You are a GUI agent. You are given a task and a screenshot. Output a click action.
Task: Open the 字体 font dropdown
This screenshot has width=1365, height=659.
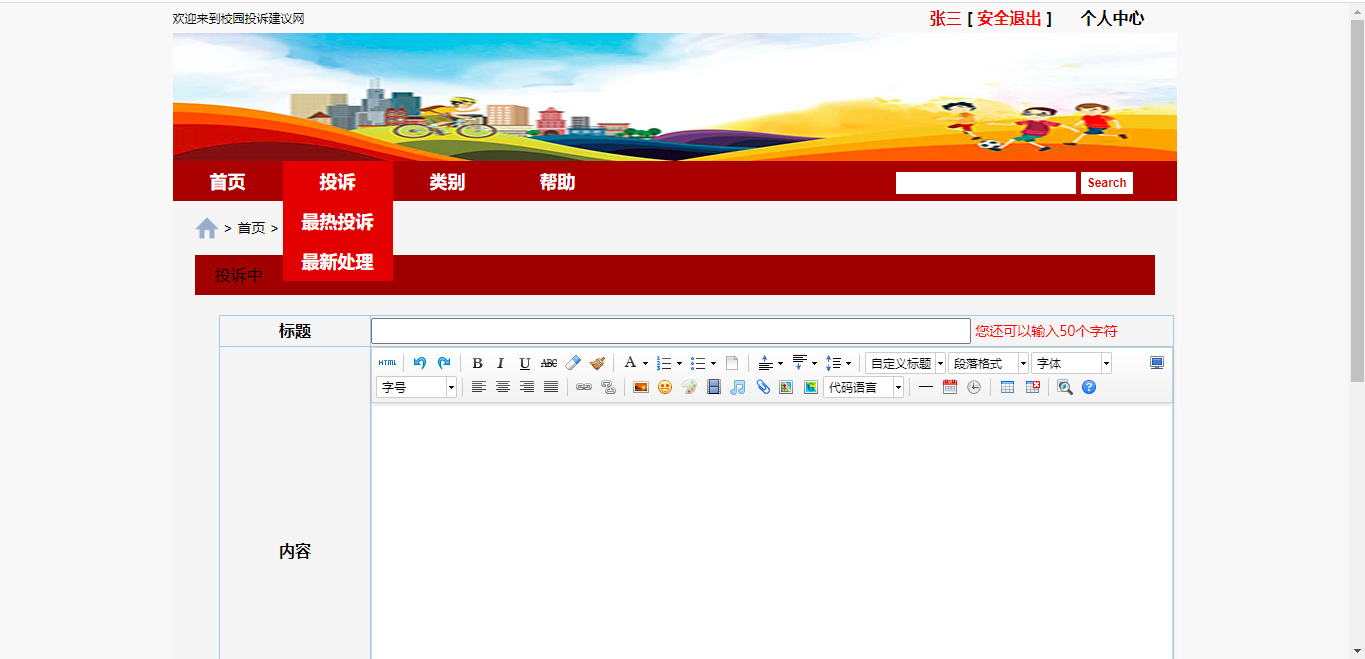coord(1071,363)
